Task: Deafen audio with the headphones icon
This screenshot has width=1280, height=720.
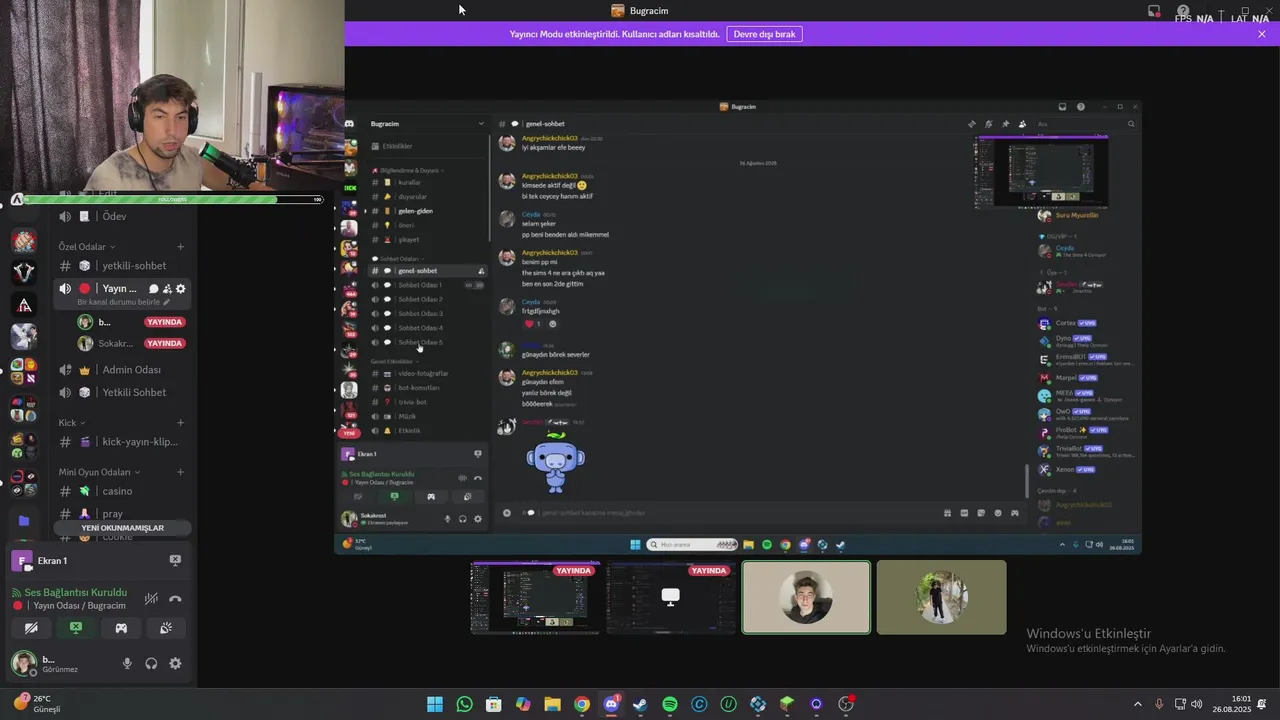Action: pos(151,663)
